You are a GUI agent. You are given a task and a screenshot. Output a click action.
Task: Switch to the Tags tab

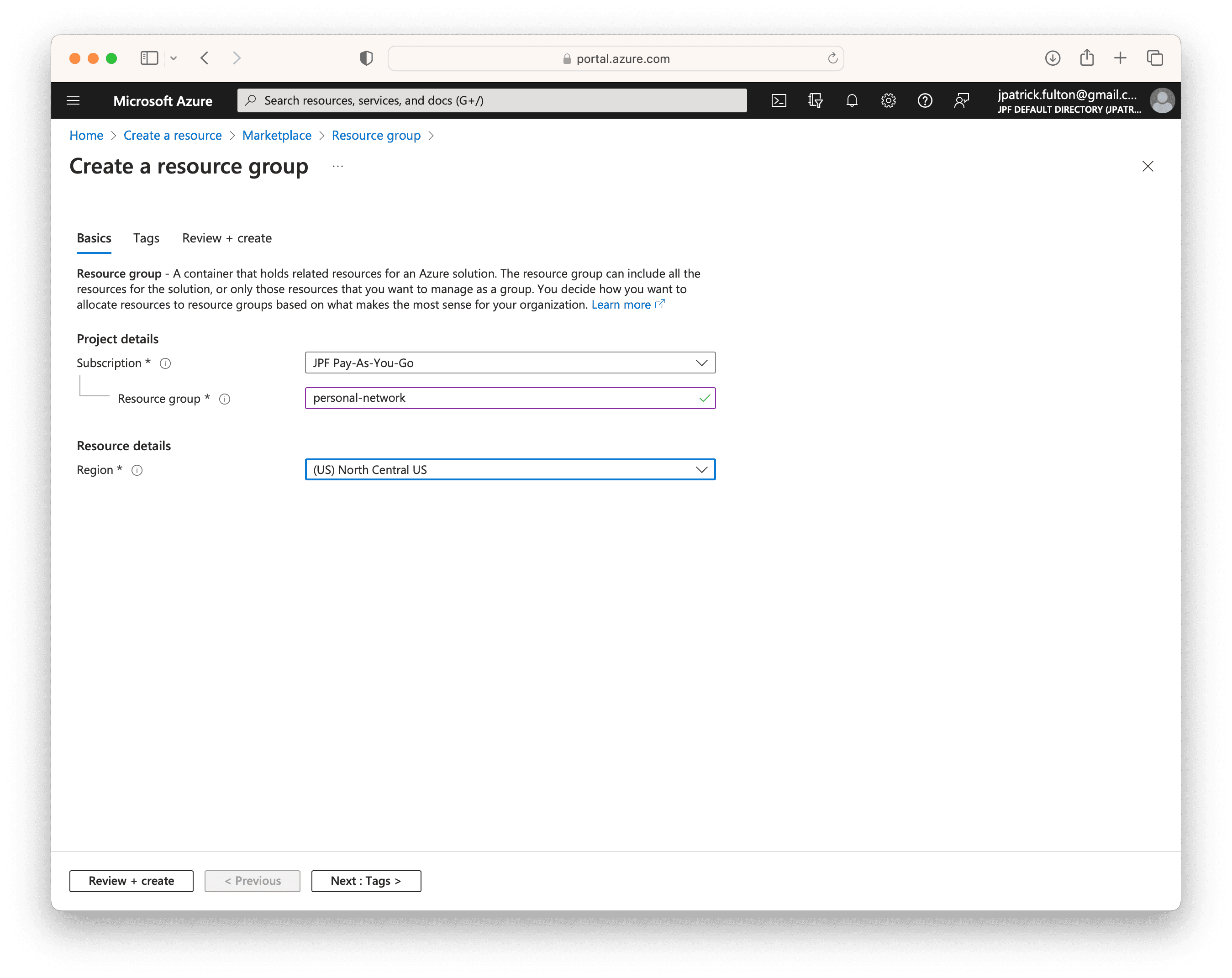pos(146,238)
